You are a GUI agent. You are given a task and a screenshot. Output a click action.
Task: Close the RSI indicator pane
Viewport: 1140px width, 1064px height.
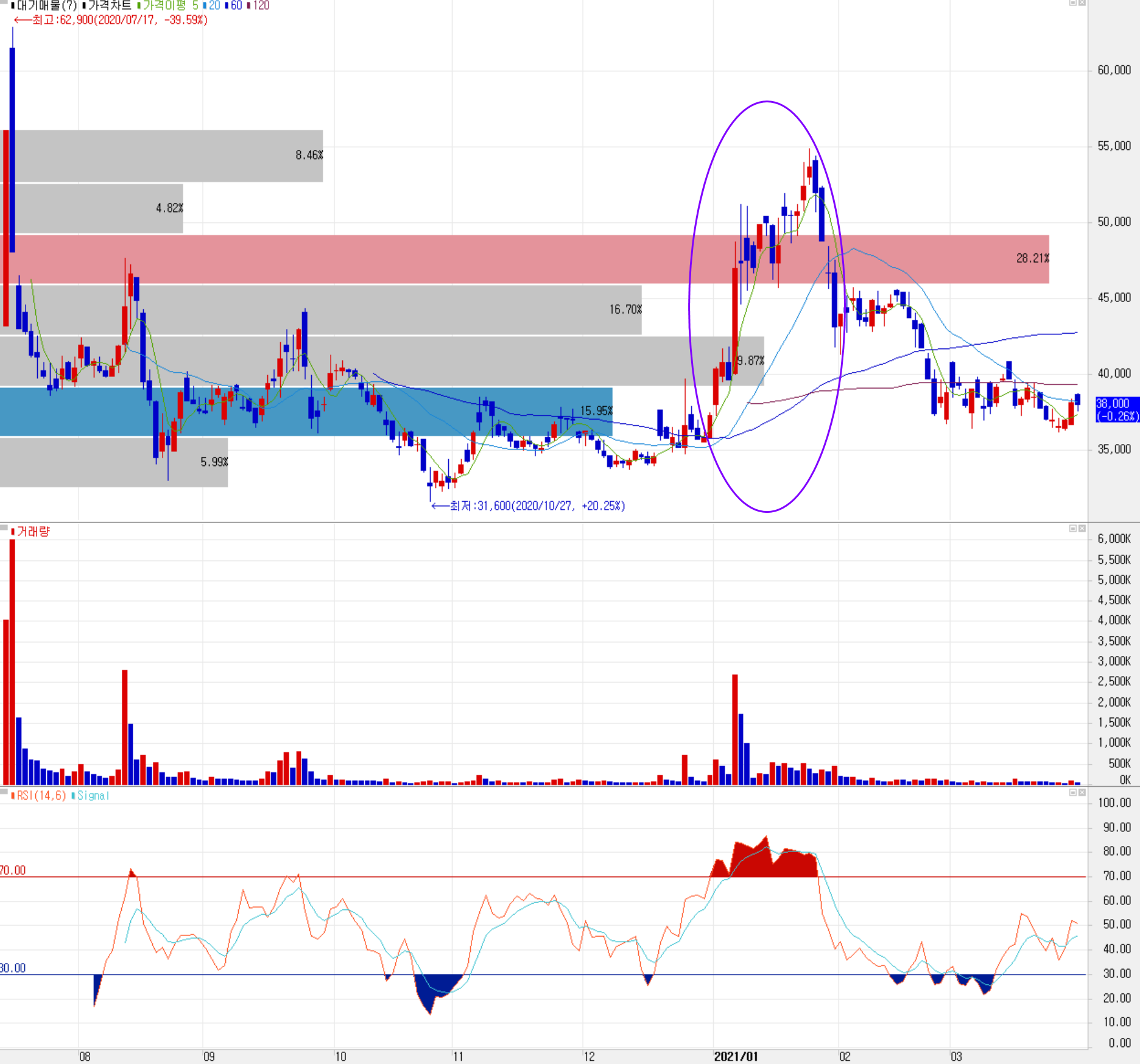click(1082, 792)
